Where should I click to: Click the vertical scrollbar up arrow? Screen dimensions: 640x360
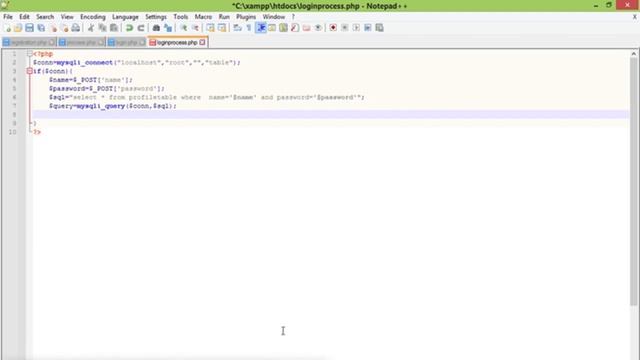point(633,53)
